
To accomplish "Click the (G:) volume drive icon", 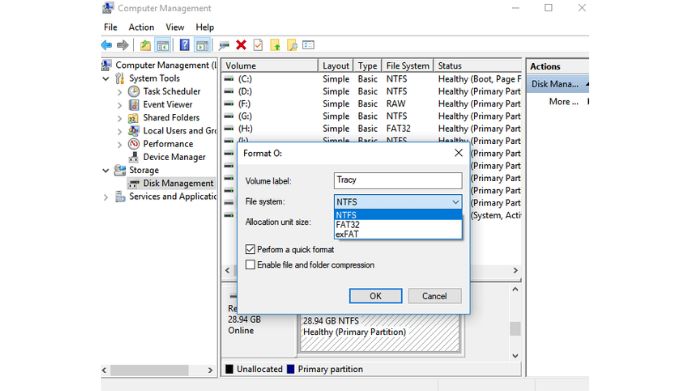I will pyautogui.click(x=229, y=116).
